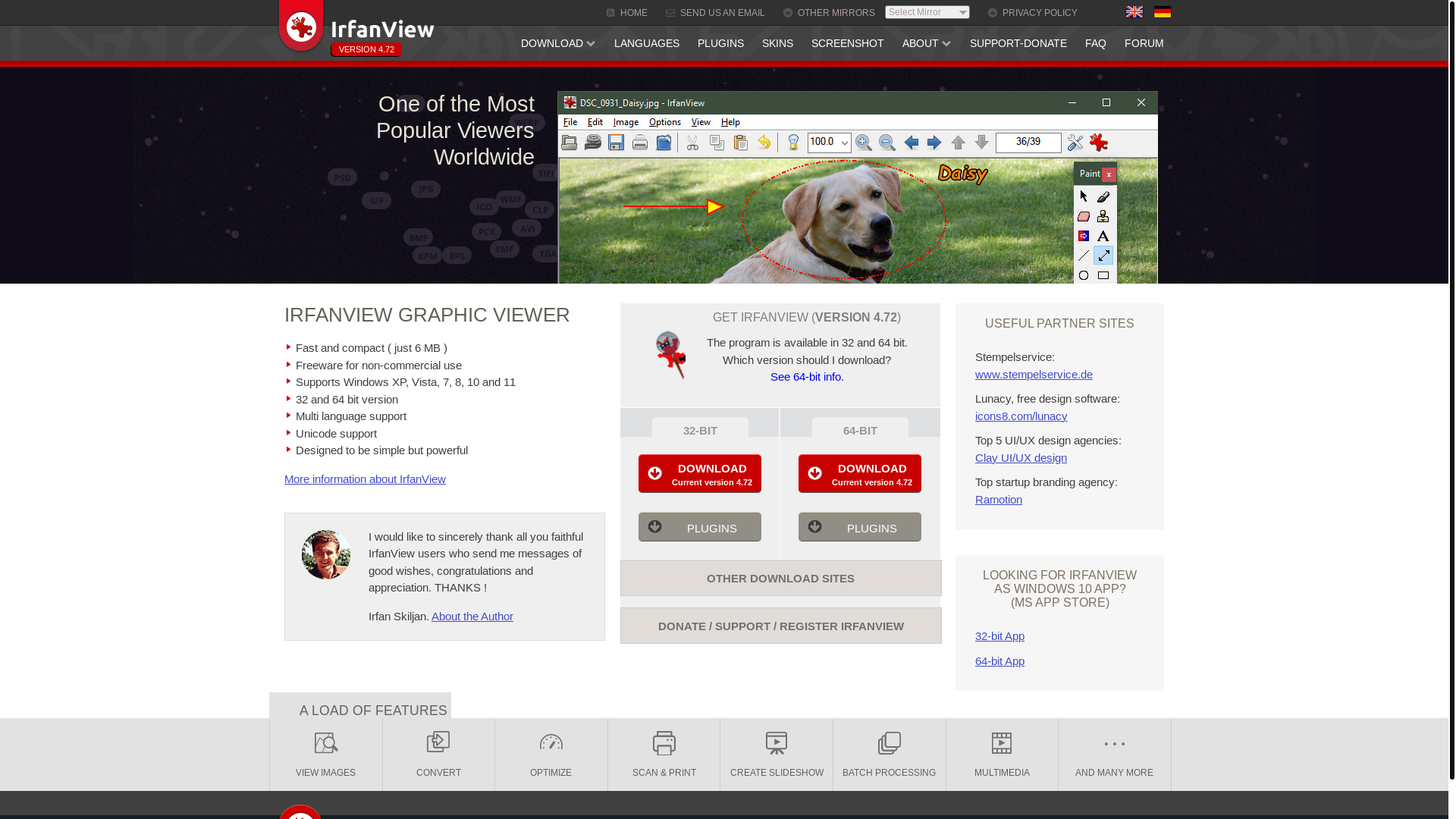Select the 32-BIT tab

[700, 428]
